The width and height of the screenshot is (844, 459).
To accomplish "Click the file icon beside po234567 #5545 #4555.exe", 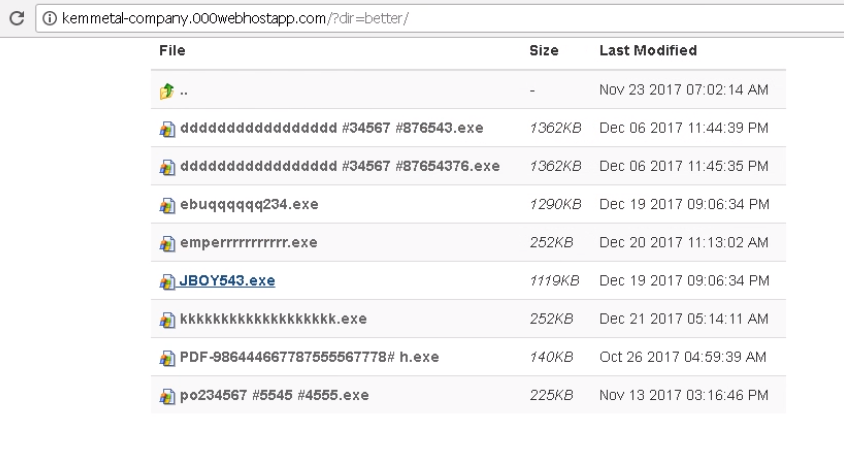I will point(167,395).
